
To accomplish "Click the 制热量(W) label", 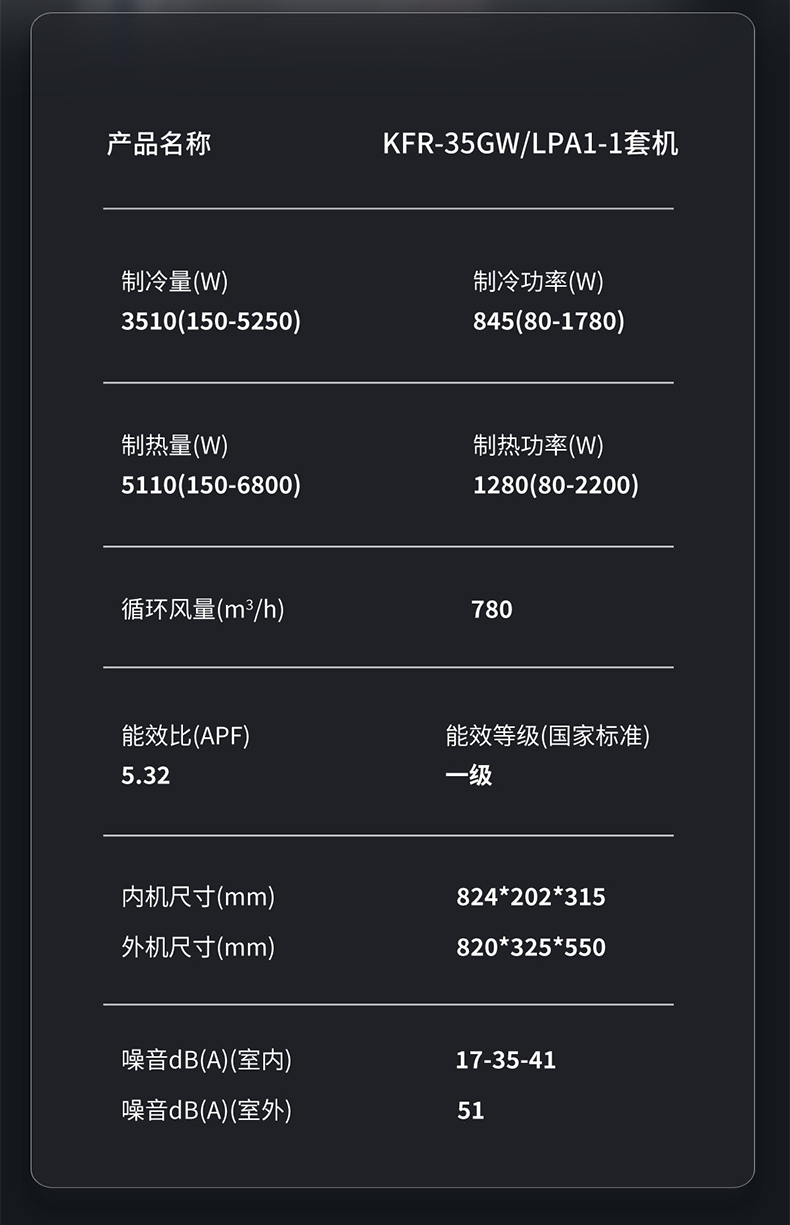I will (x=175, y=446).
